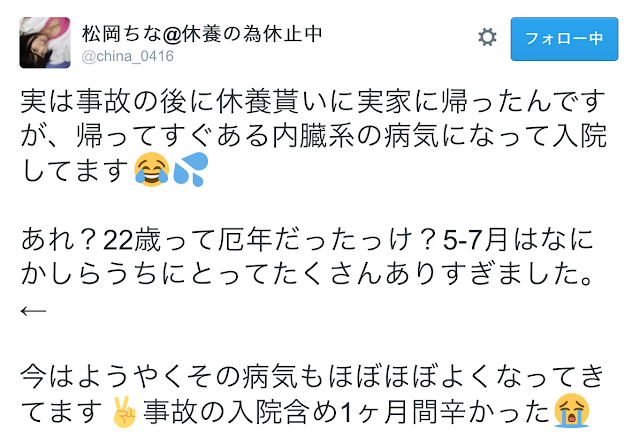The image size is (640, 436).
Task: Click the text 5-7月 in the tweet
Action: 475,240
